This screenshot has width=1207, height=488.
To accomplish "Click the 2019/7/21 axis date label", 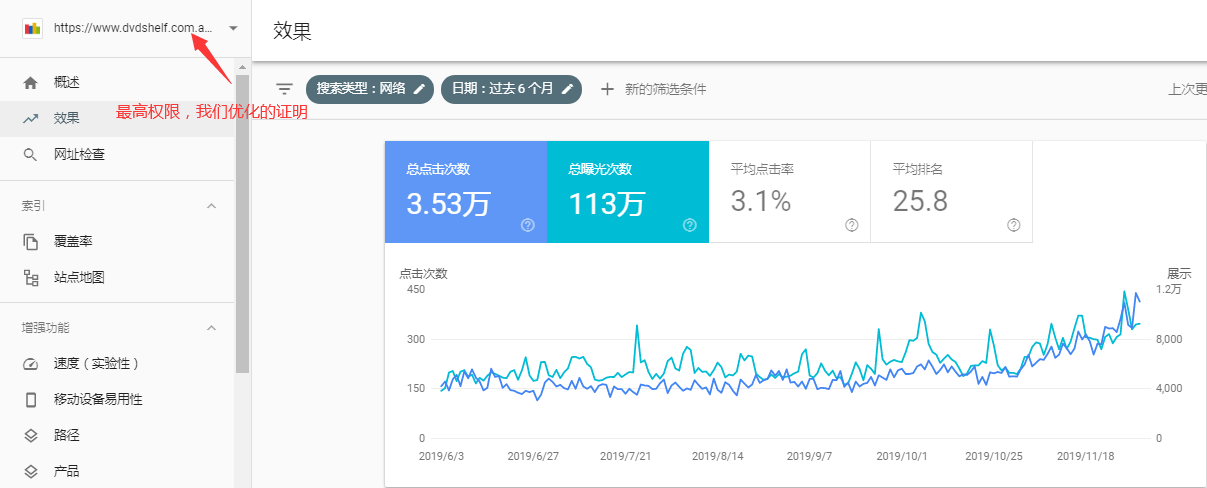I will (626, 456).
